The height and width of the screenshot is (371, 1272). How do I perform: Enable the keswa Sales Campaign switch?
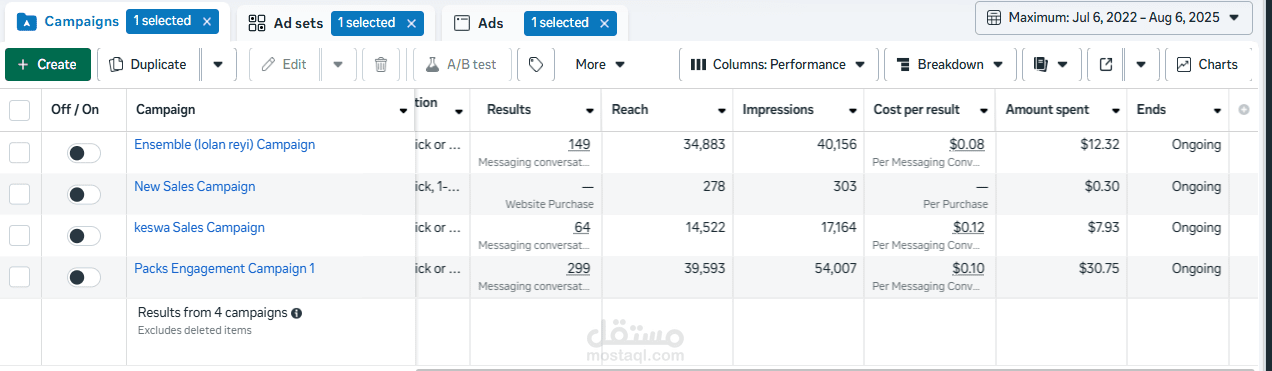(84, 236)
